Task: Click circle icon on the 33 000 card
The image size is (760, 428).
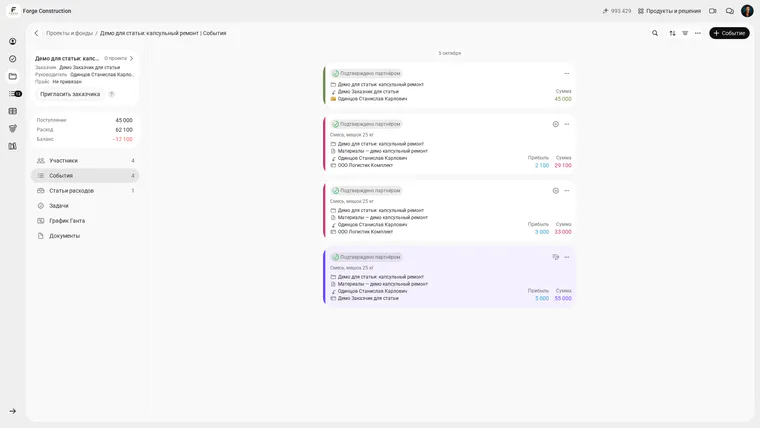Action: point(555,190)
